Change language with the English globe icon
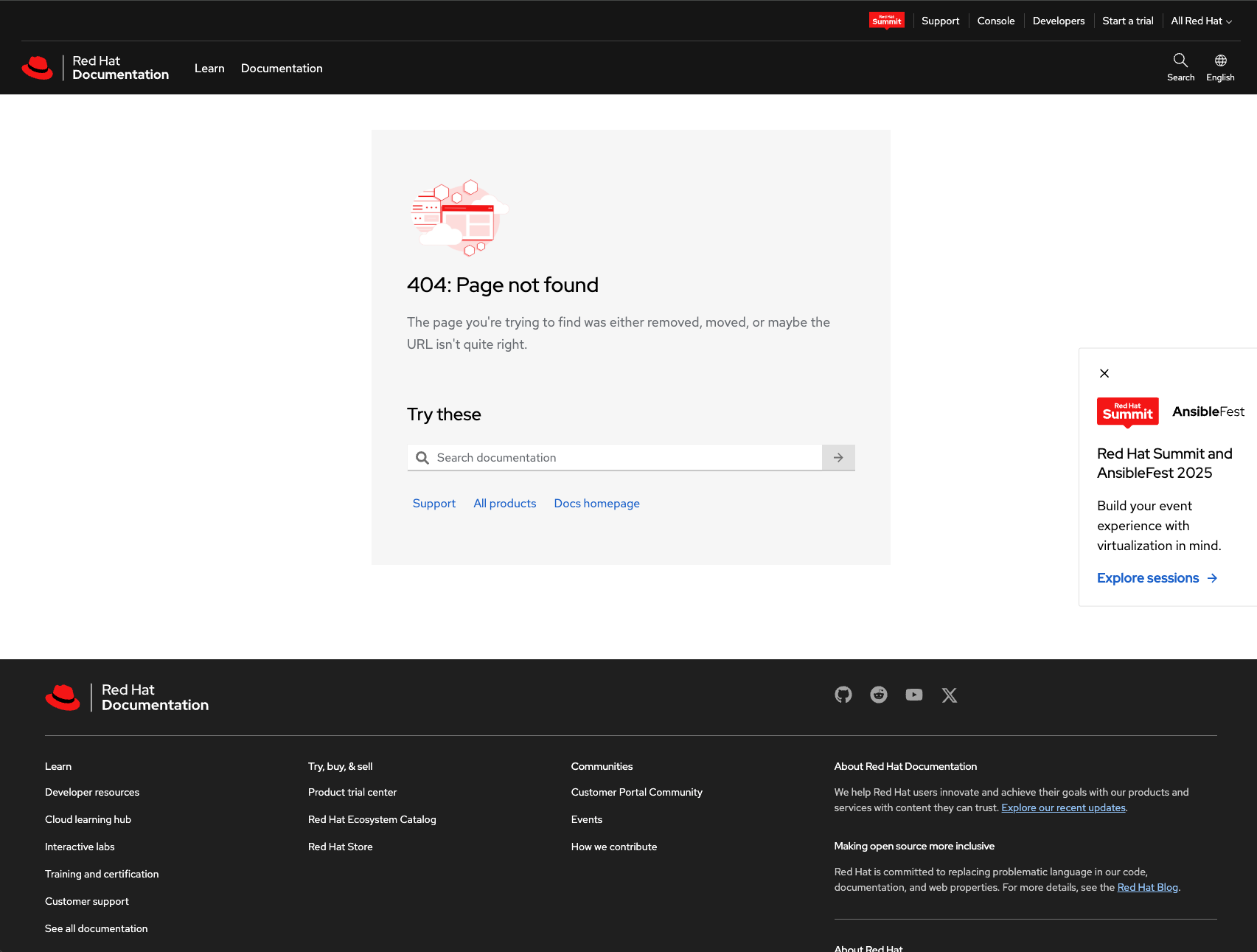The width and height of the screenshot is (1257, 952). pos(1220,67)
